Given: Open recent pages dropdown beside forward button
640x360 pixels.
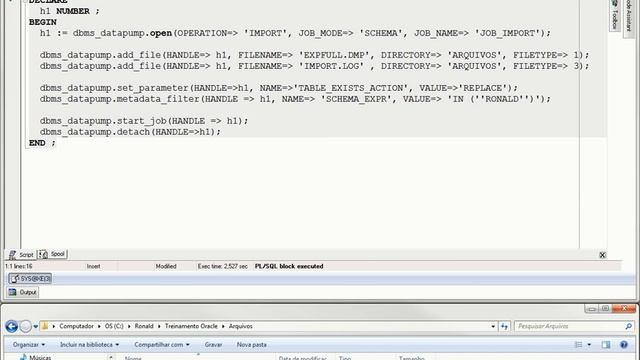Looking at the screenshot, I should (36, 327).
